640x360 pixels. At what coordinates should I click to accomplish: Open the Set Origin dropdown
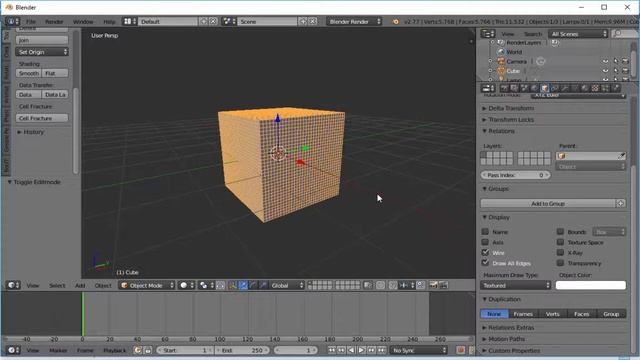tap(42, 52)
